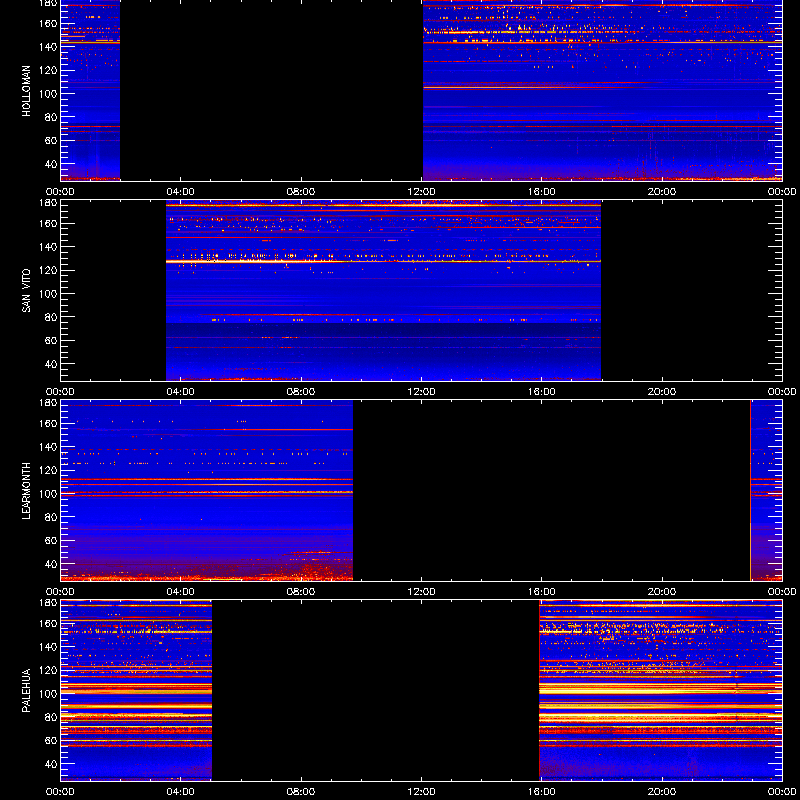This screenshot has height=800, width=800.
Task: Choose the 60 frequency tick on Learmonth axis
Action: coord(52,541)
